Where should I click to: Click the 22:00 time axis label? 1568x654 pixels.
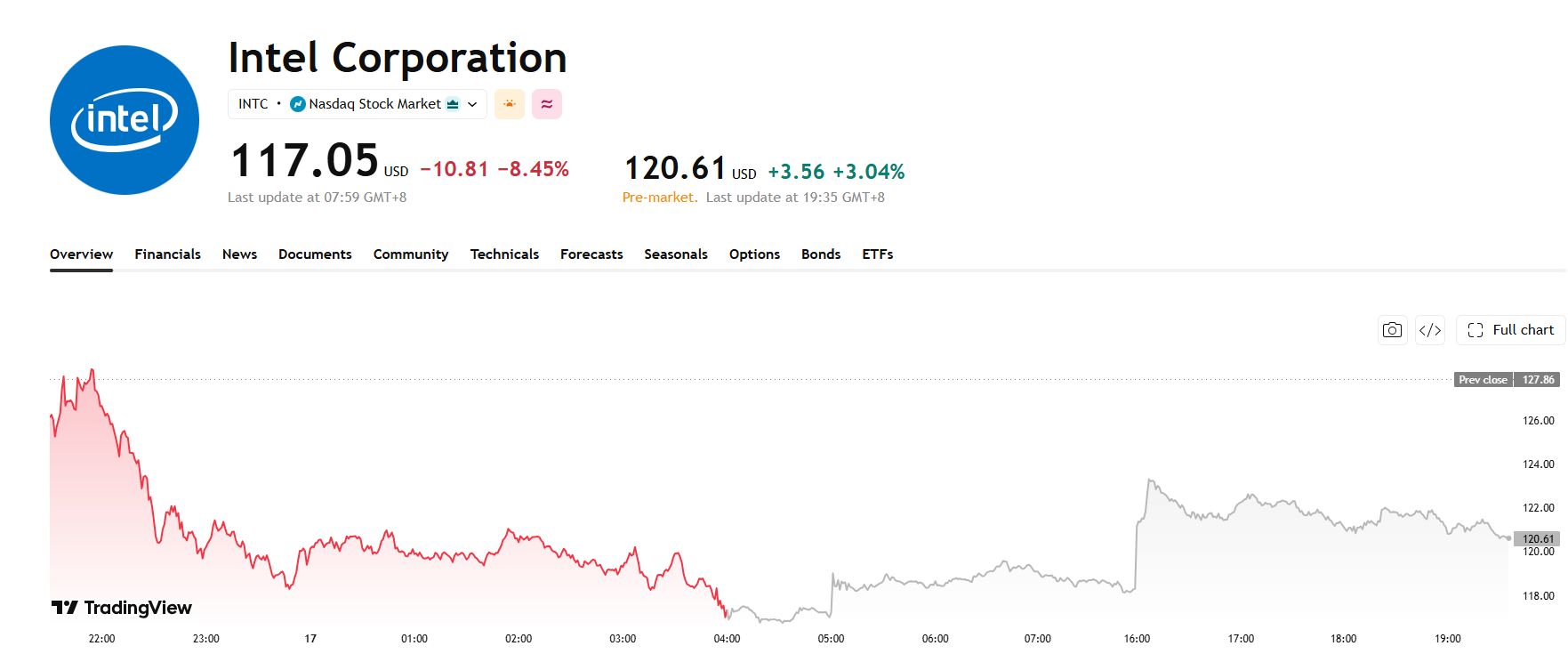[x=102, y=639]
